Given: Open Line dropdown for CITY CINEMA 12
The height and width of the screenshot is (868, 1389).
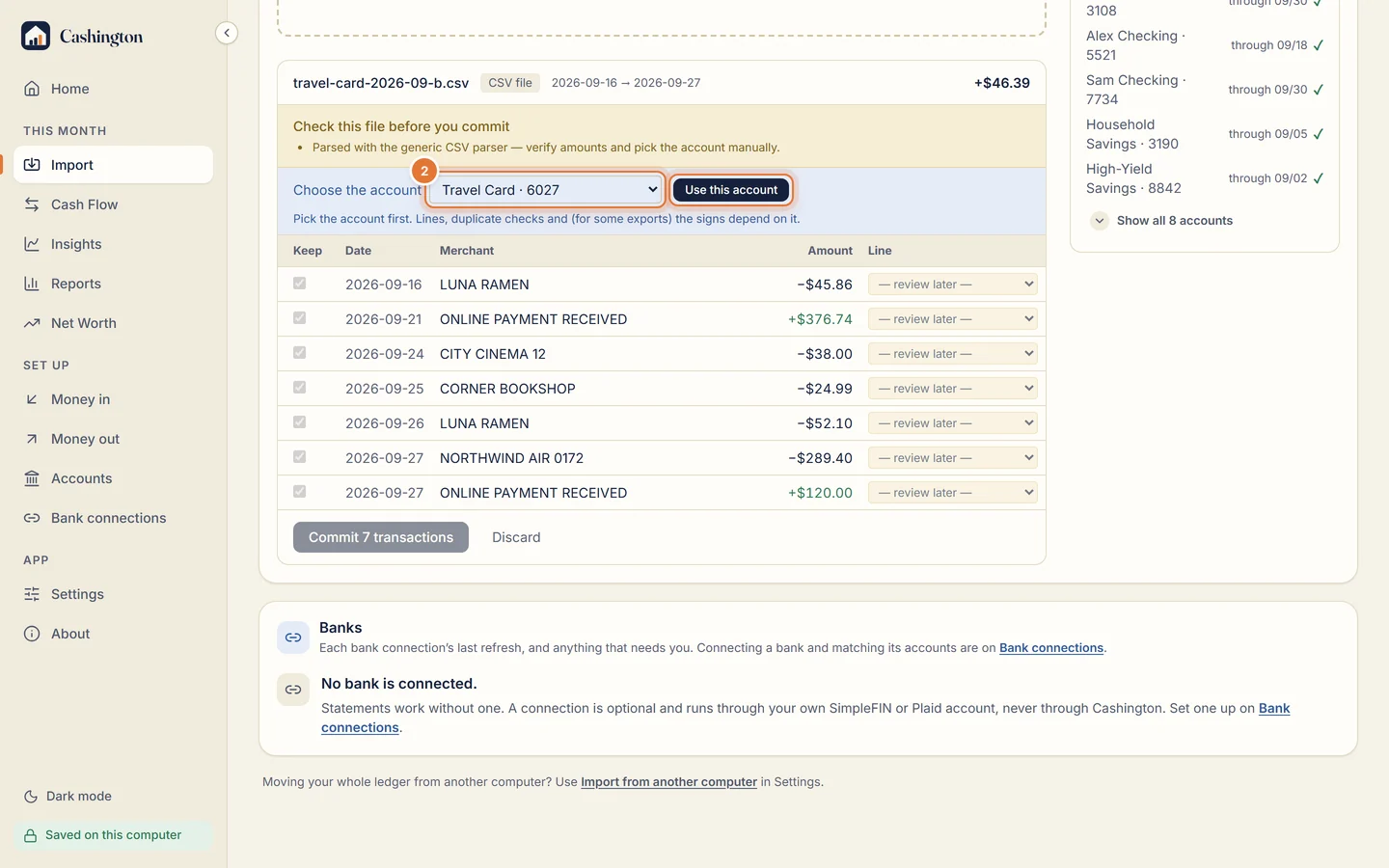Looking at the screenshot, I should coord(953,354).
